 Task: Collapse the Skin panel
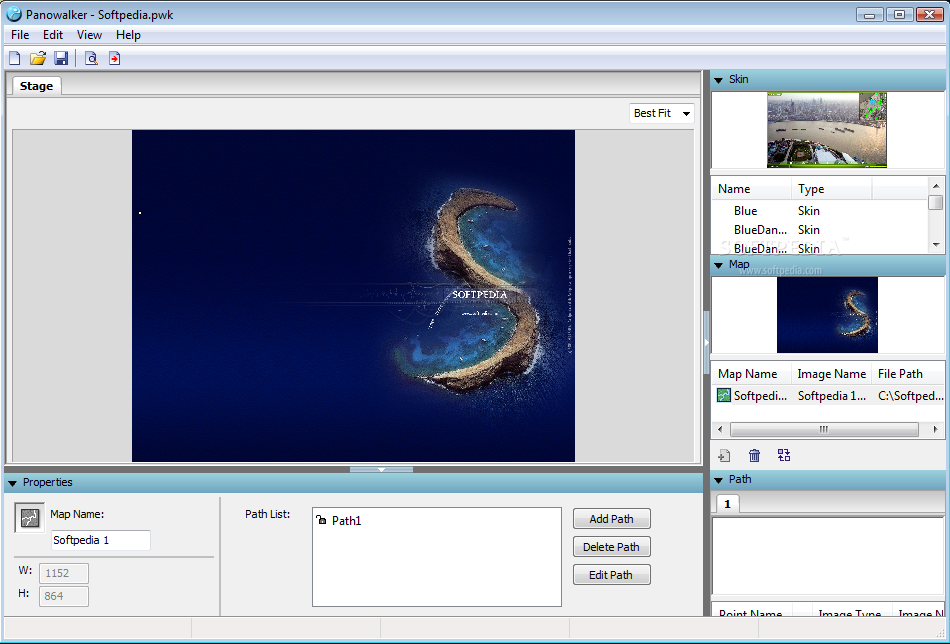(x=719, y=80)
